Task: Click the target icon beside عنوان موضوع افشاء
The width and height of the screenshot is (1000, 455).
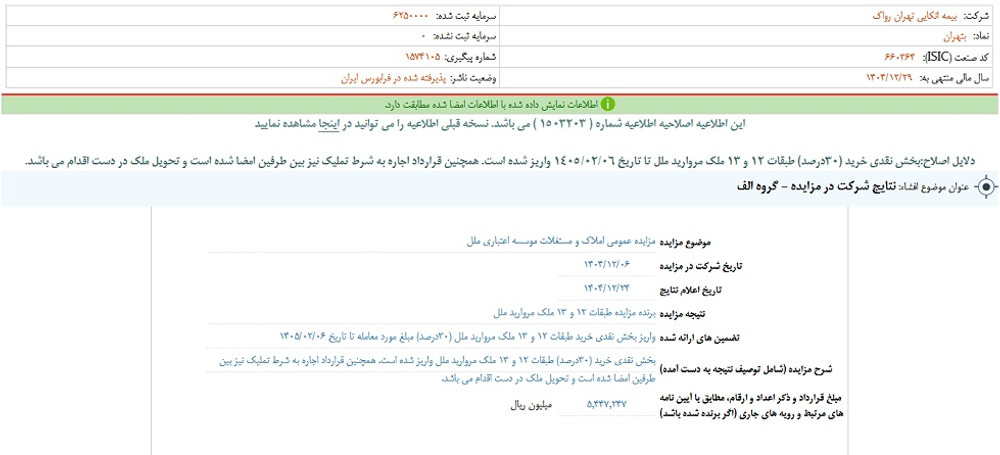Action: click(x=986, y=188)
